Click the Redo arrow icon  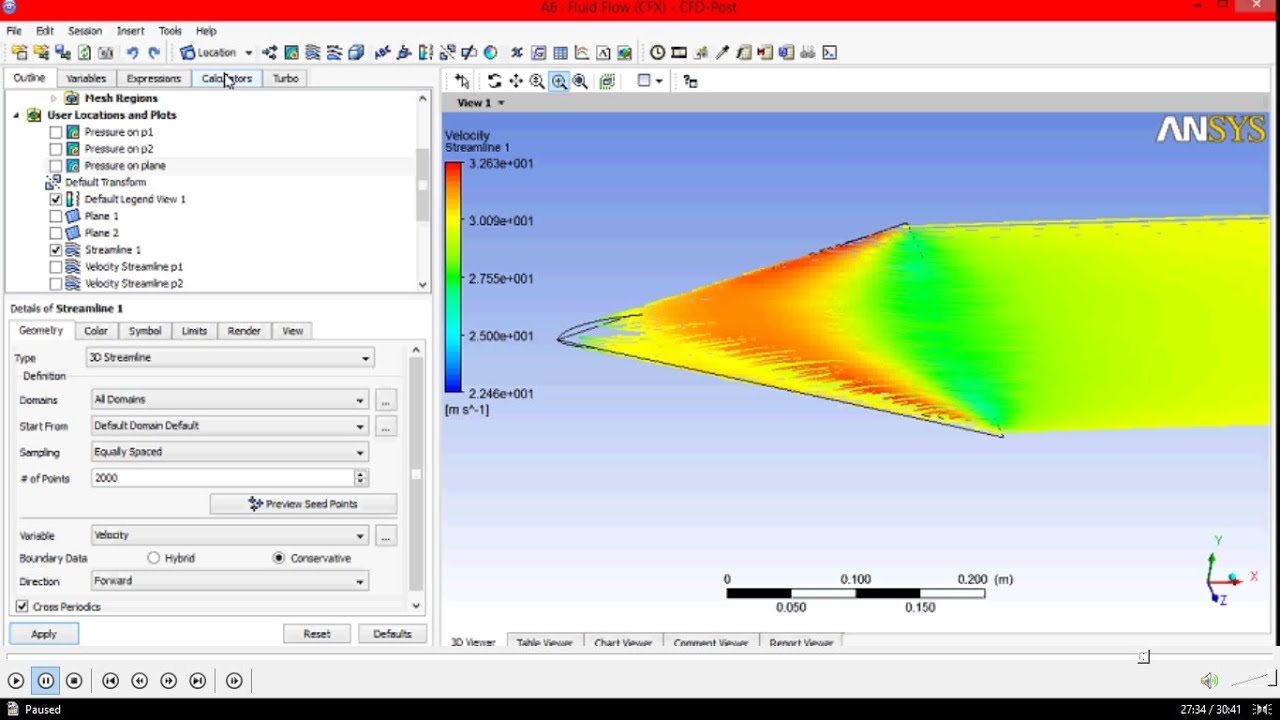pyautogui.click(x=154, y=52)
